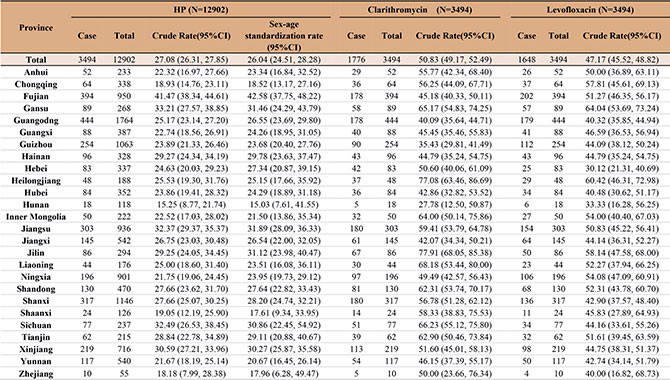
Task: Select the Fujian province cell
Action: click(x=36, y=96)
